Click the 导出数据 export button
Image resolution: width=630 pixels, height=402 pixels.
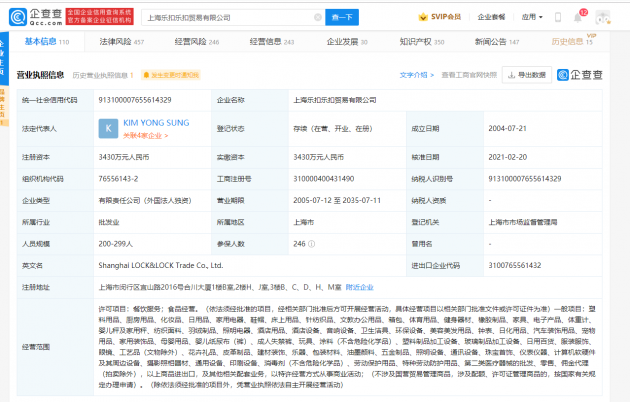pyautogui.click(x=528, y=74)
